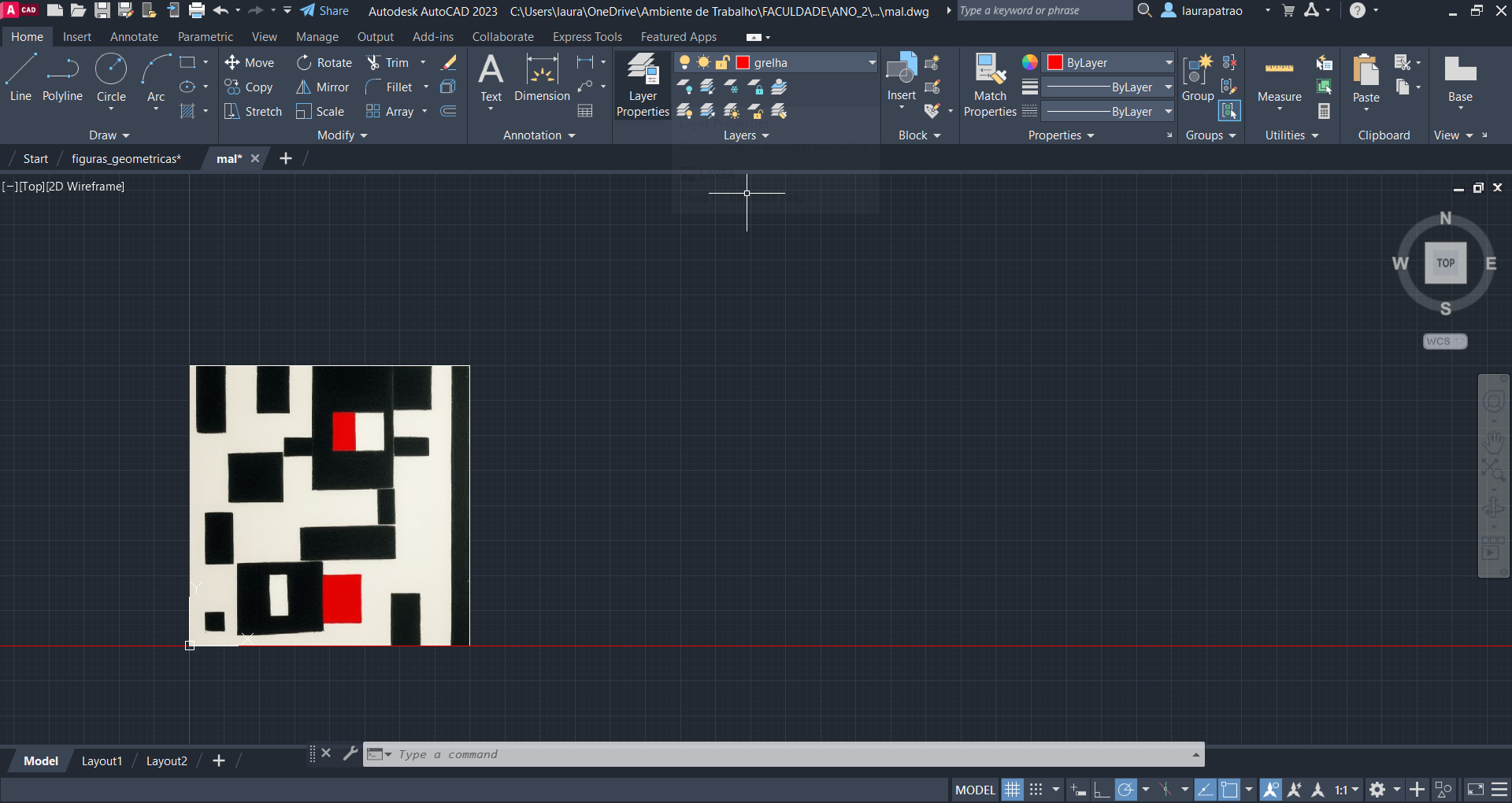
Task: Click the Match Properties tool
Action: (x=990, y=85)
